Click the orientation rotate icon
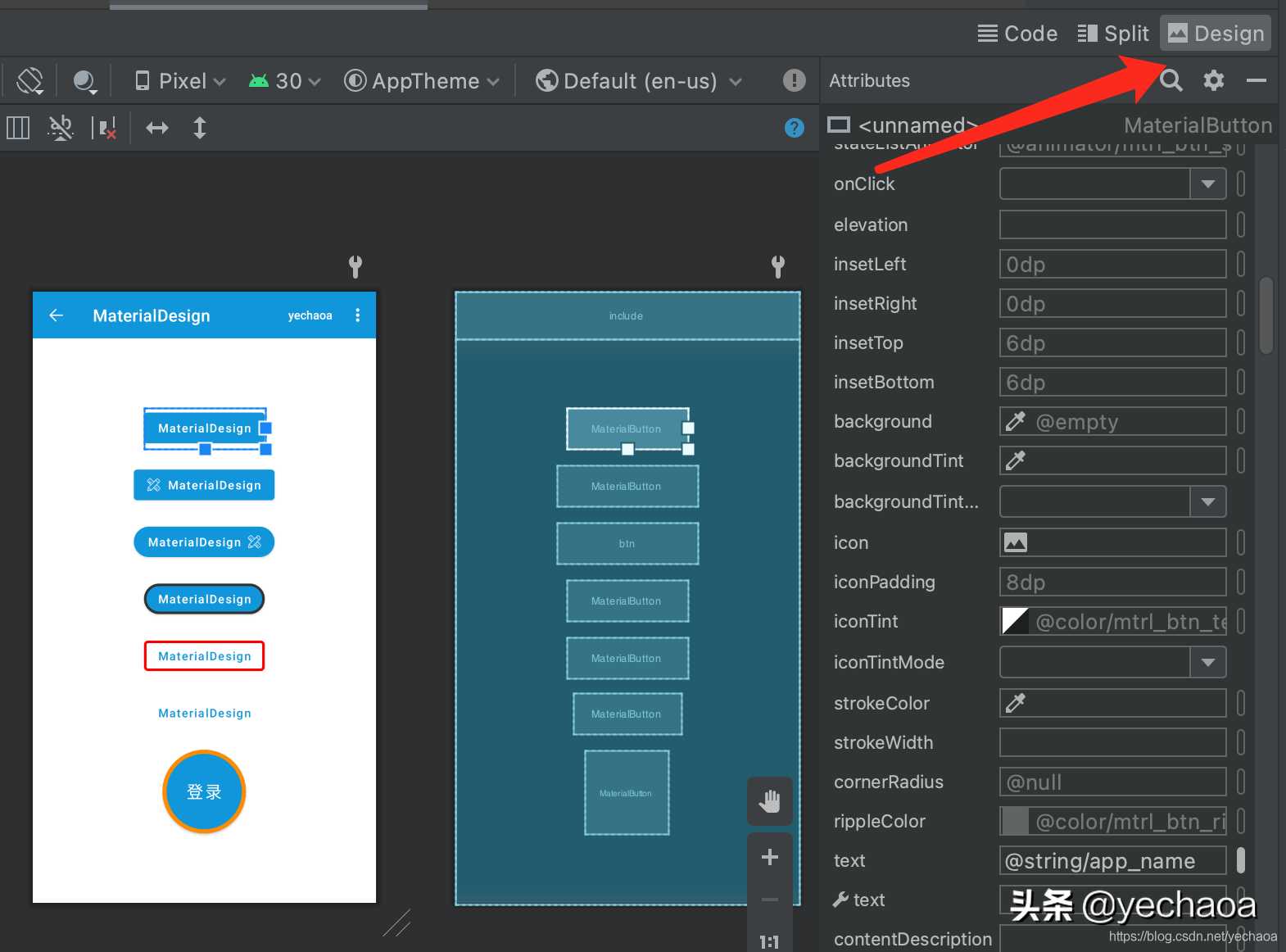The image size is (1286, 952). pos(29,81)
